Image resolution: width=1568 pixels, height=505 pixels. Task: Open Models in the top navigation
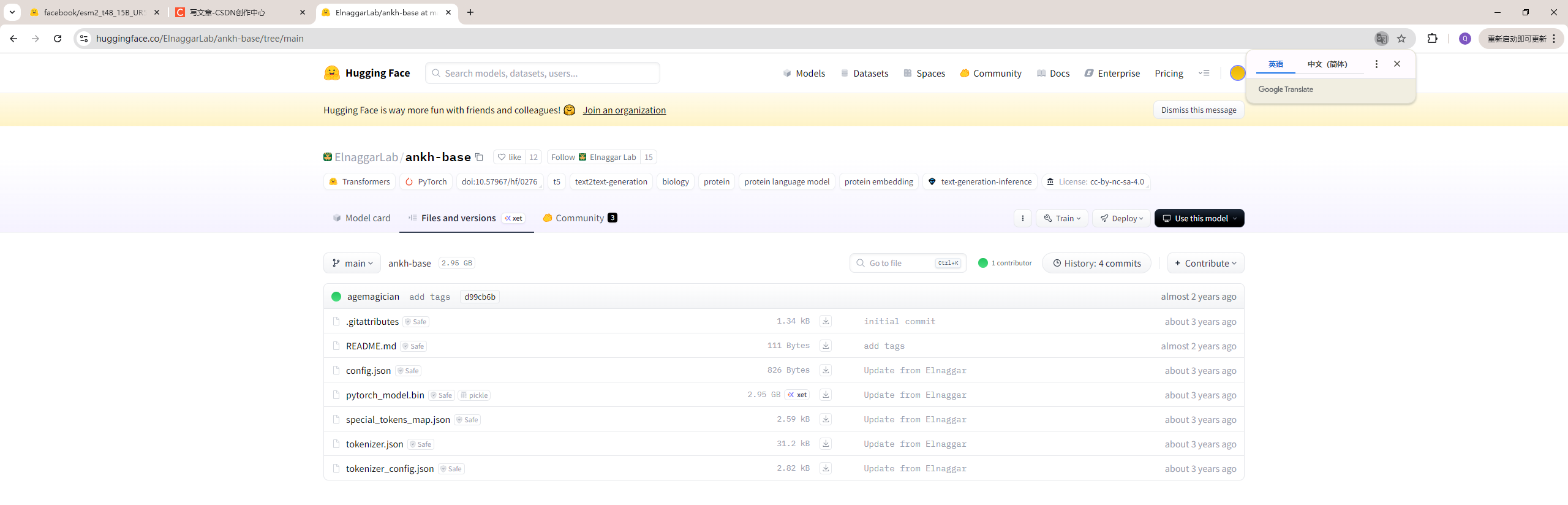(804, 73)
